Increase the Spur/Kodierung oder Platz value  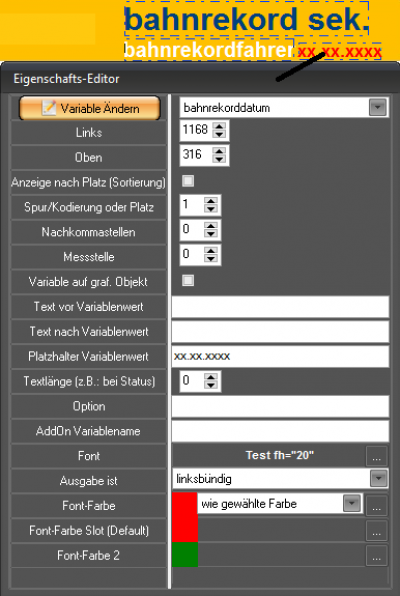click(211, 201)
